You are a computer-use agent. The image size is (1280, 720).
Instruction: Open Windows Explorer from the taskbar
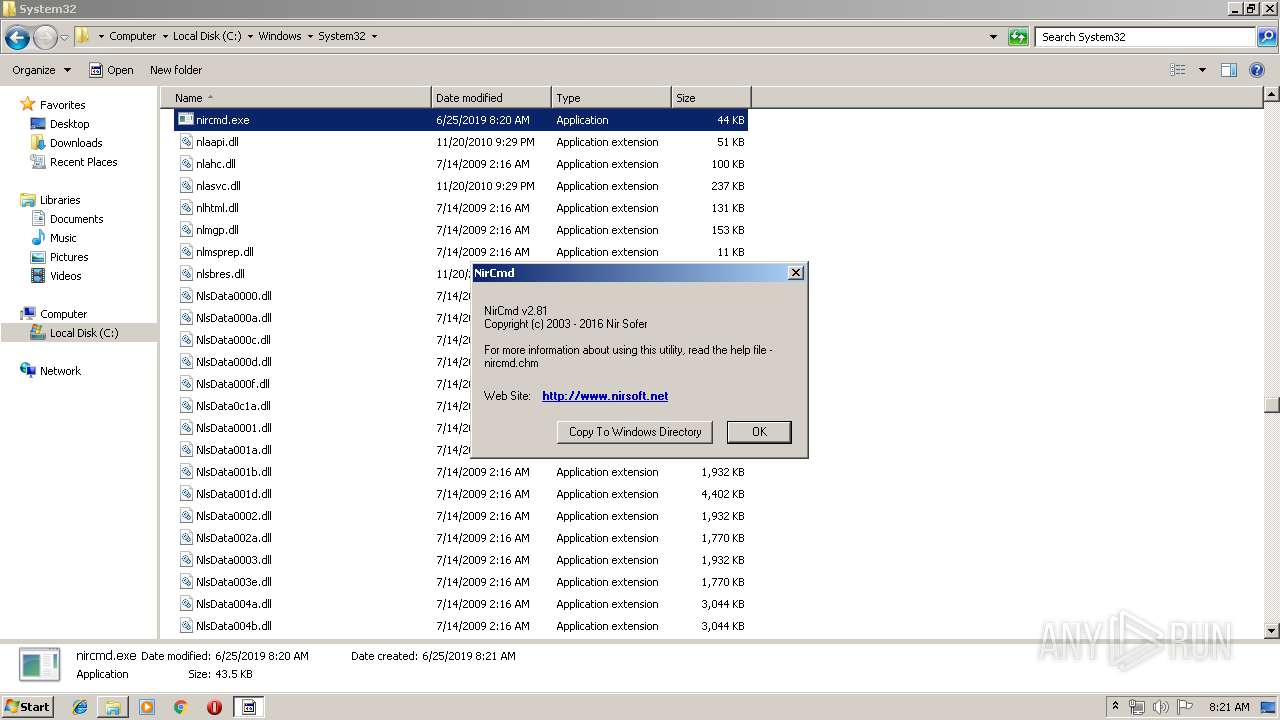coord(113,707)
